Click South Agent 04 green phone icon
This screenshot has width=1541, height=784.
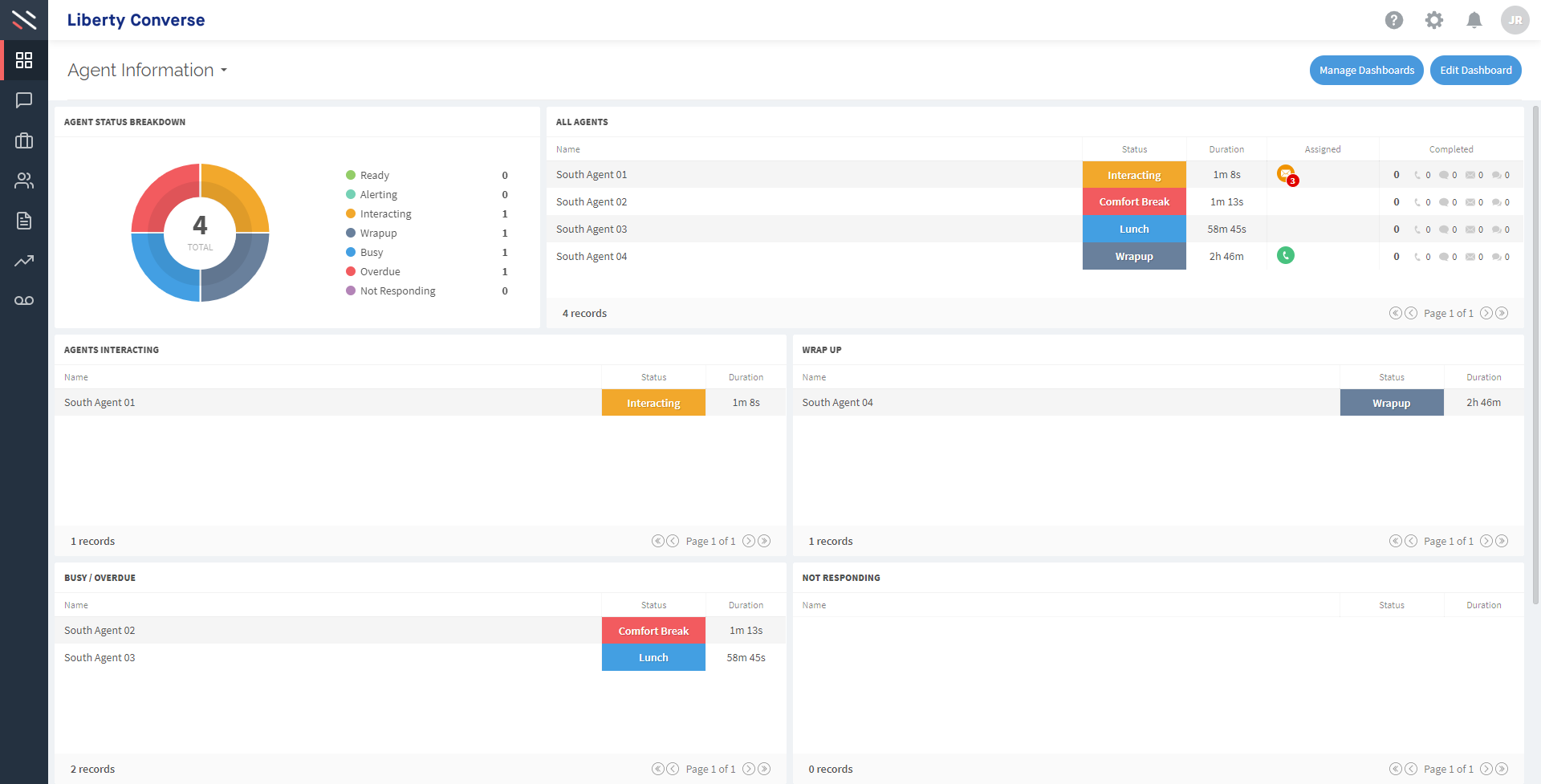tap(1286, 256)
